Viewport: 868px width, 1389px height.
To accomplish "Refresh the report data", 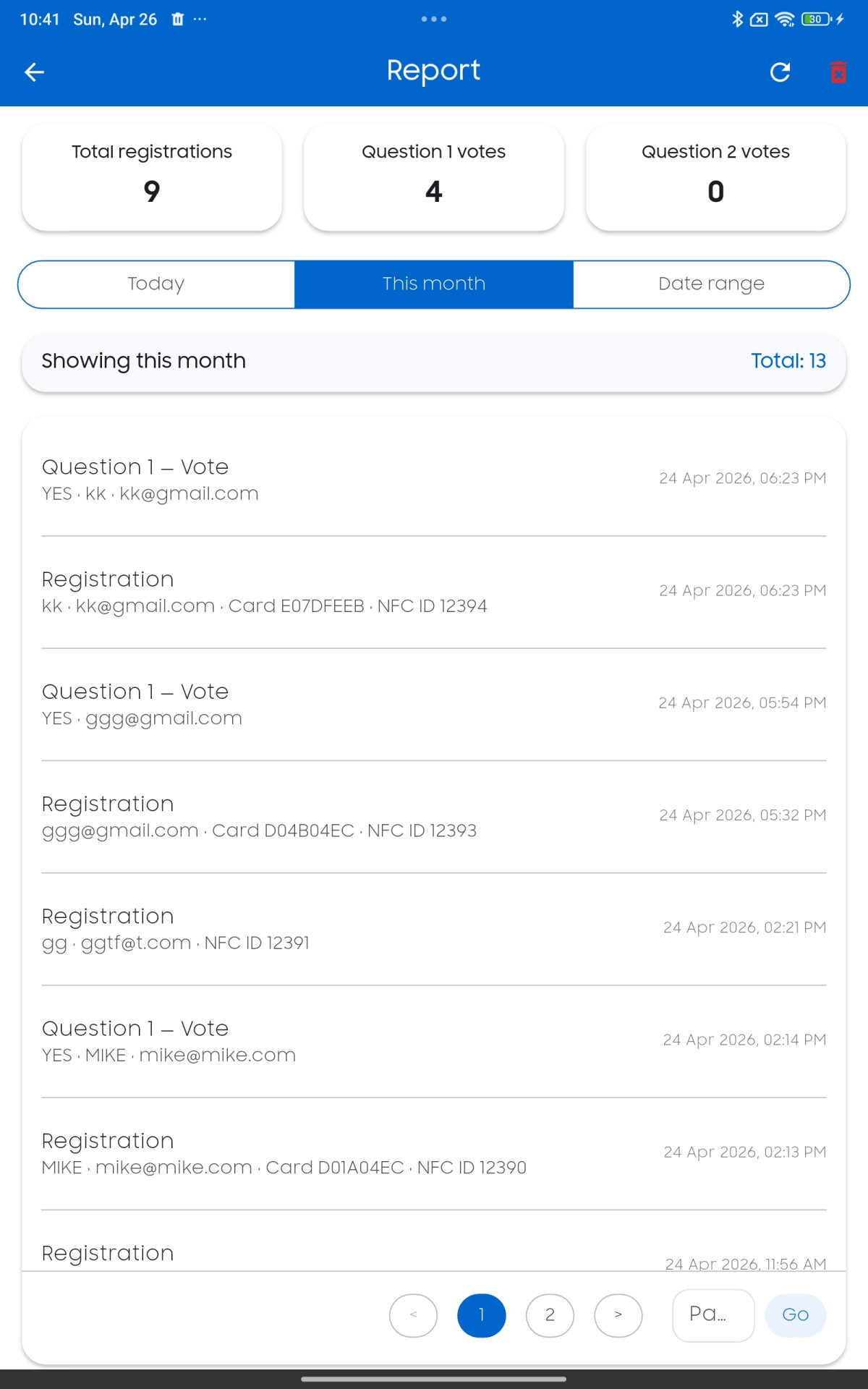I will 780,72.
